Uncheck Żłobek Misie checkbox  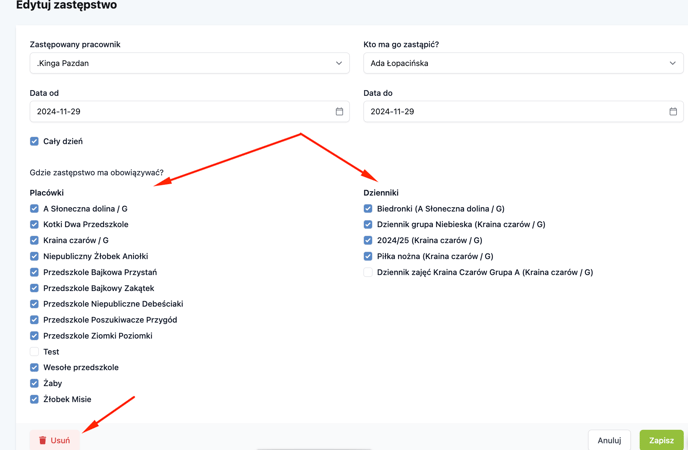point(34,399)
